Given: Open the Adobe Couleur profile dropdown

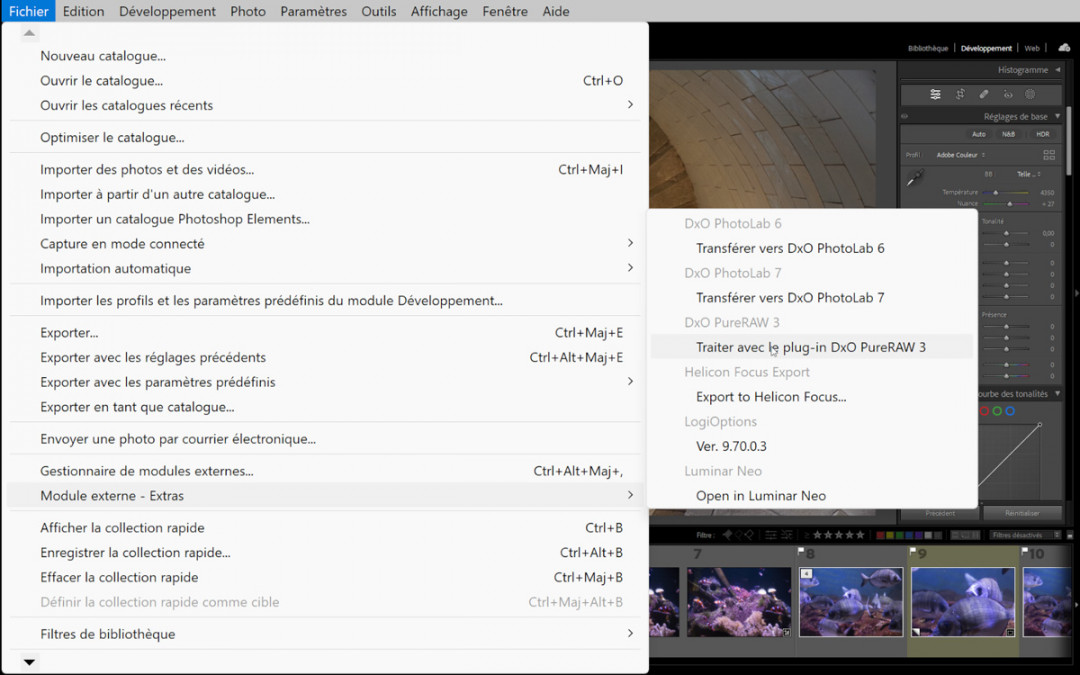Looking at the screenshot, I should tap(961, 155).
